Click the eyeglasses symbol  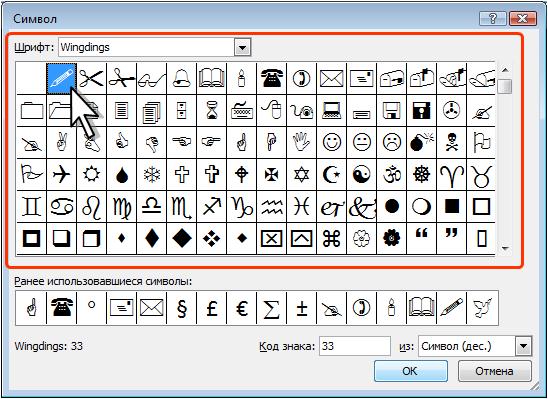151,78
